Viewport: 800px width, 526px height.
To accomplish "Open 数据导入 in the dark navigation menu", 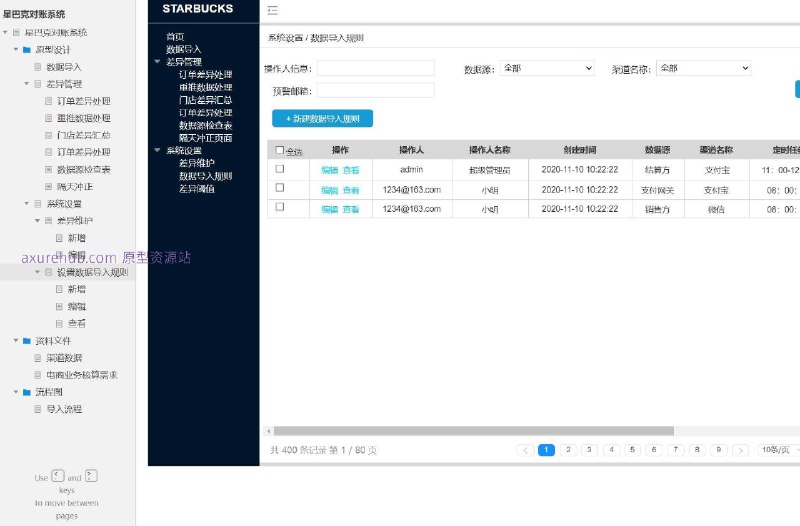I will [x=184, y=49].
